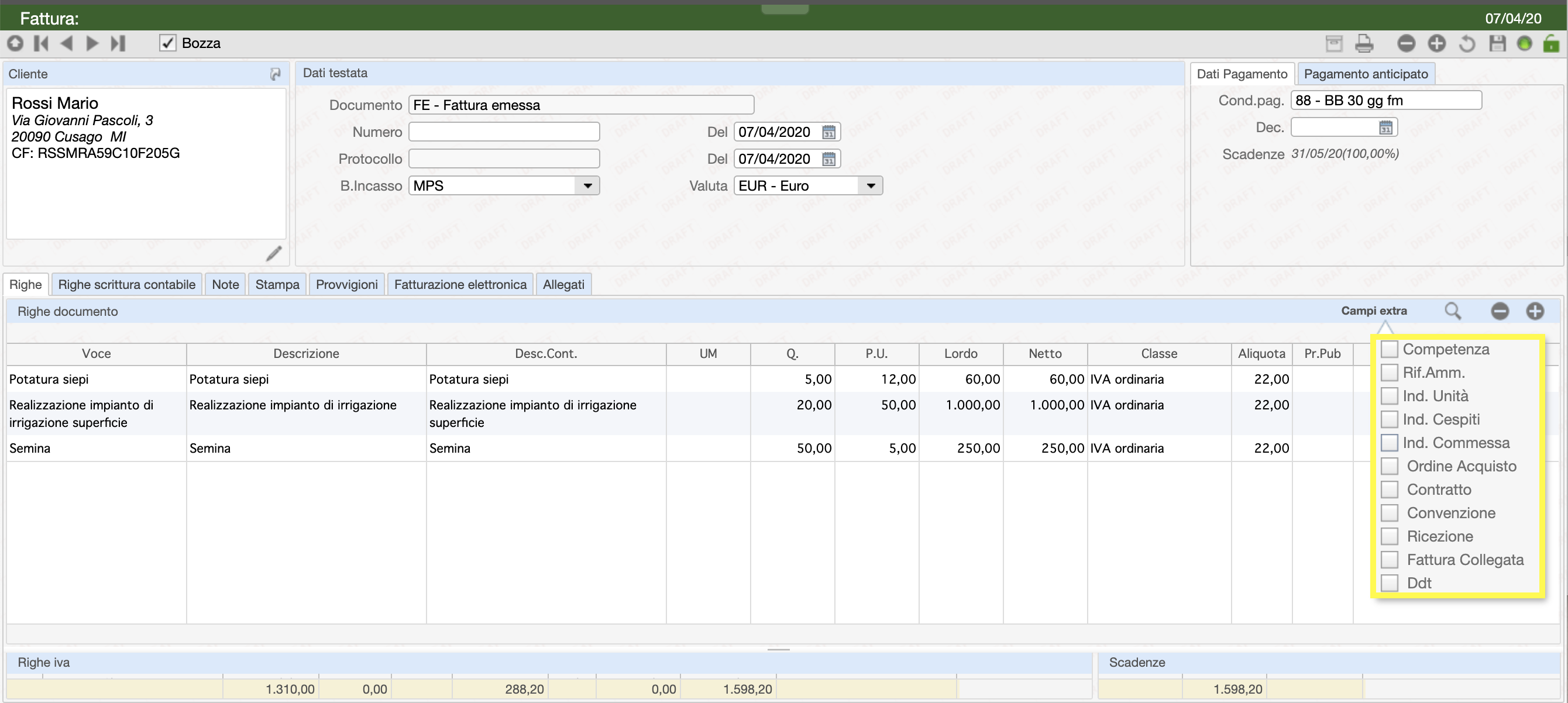Click the green open padlock icon
Viewport: 1568px width, 703px height.
pyautogui.click(x=1551, y=43)
